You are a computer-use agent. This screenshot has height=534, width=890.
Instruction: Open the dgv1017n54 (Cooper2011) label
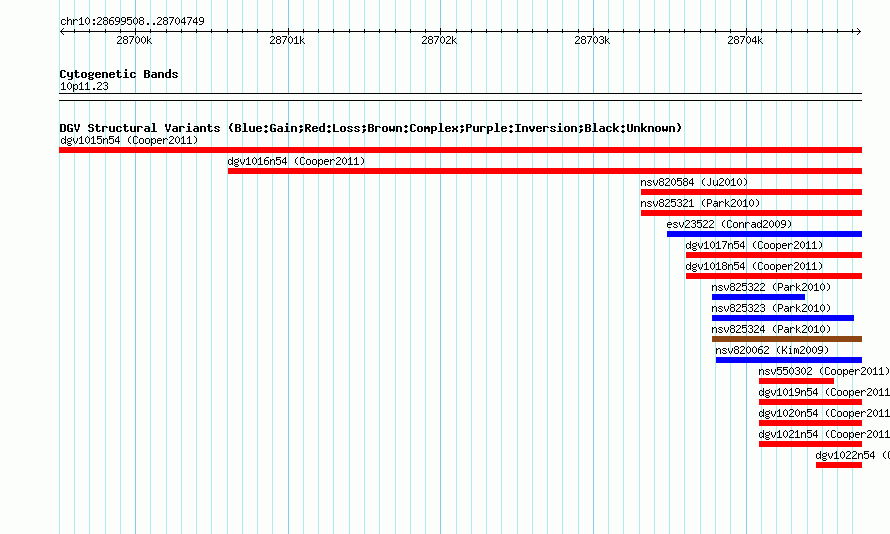[x=754, y=245]
